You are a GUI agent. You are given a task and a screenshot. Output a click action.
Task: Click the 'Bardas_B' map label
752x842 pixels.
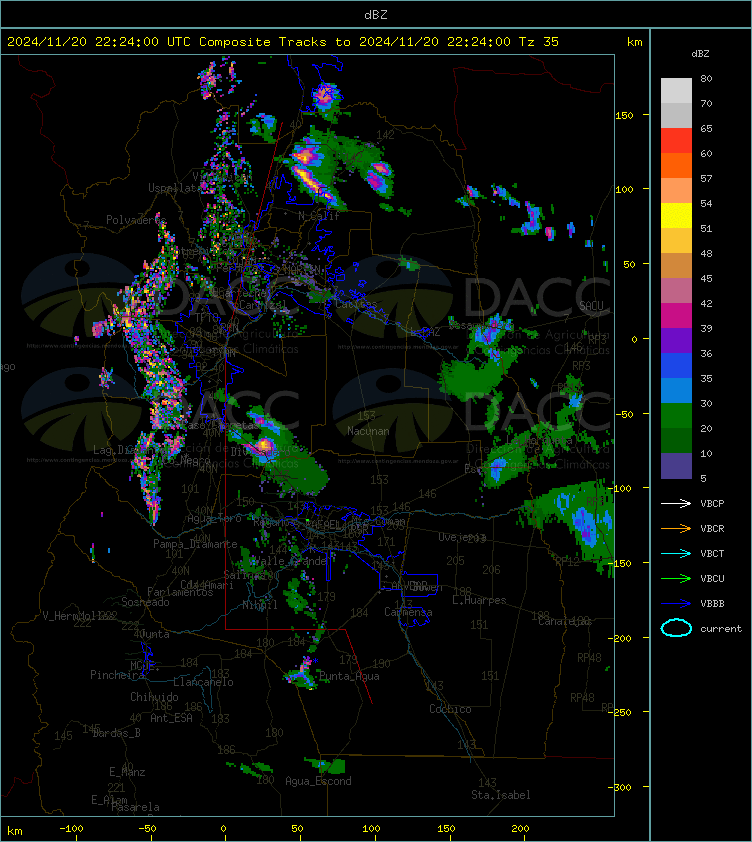(117, 733)
